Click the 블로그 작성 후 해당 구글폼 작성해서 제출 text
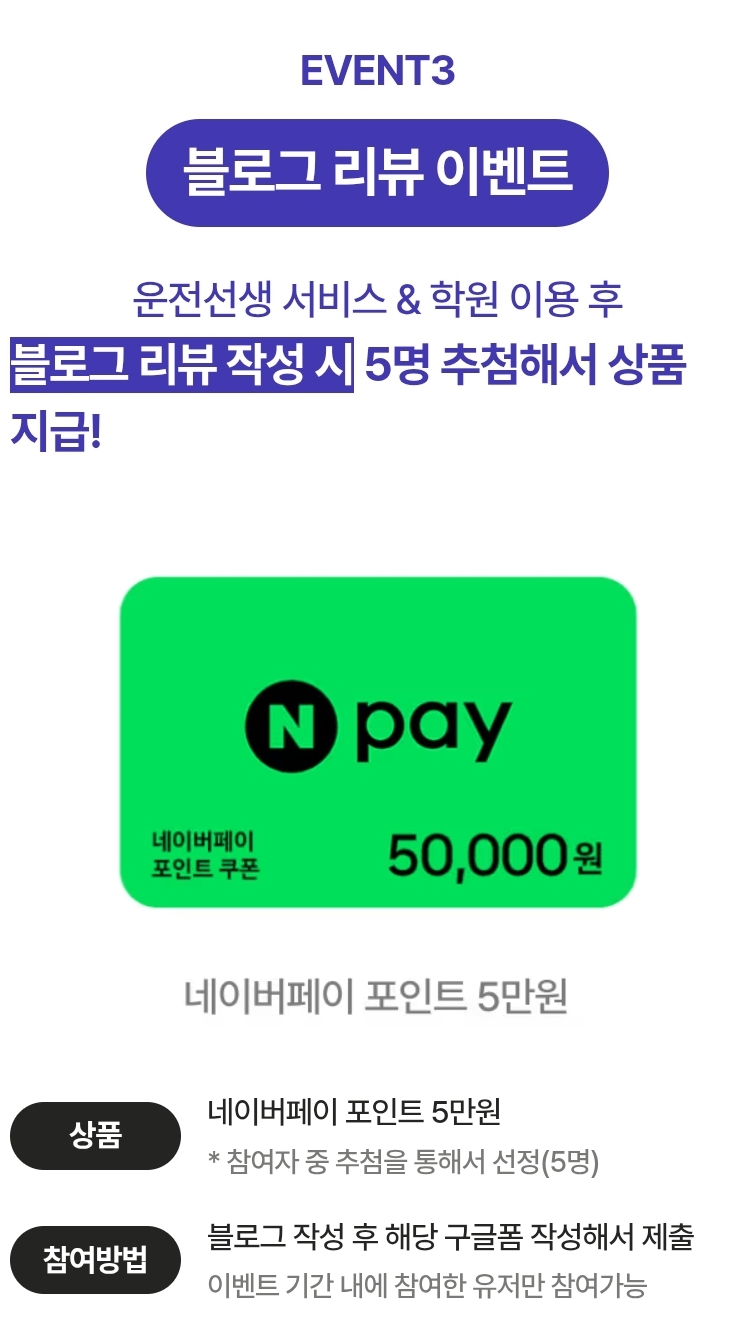The width and height of the screenshot is (747, 1323). (x=451, y=1237)
